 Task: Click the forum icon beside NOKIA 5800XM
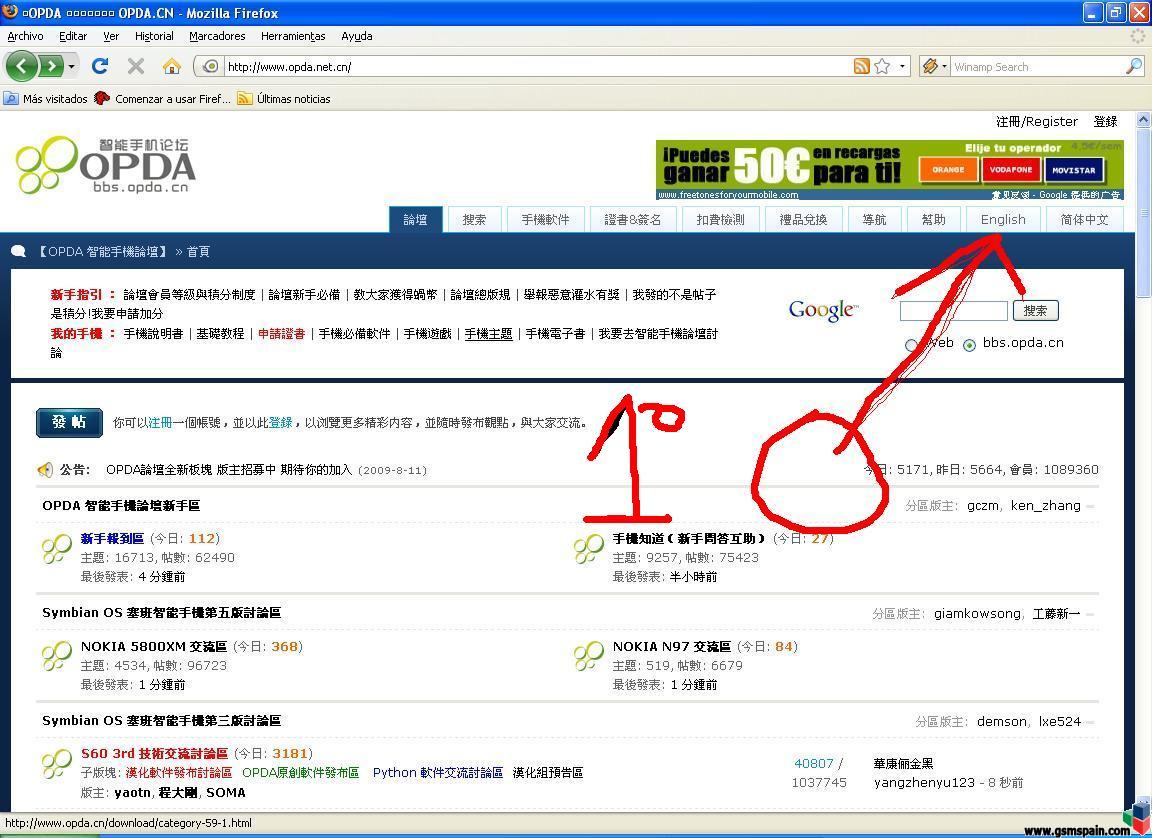point(57,657)
